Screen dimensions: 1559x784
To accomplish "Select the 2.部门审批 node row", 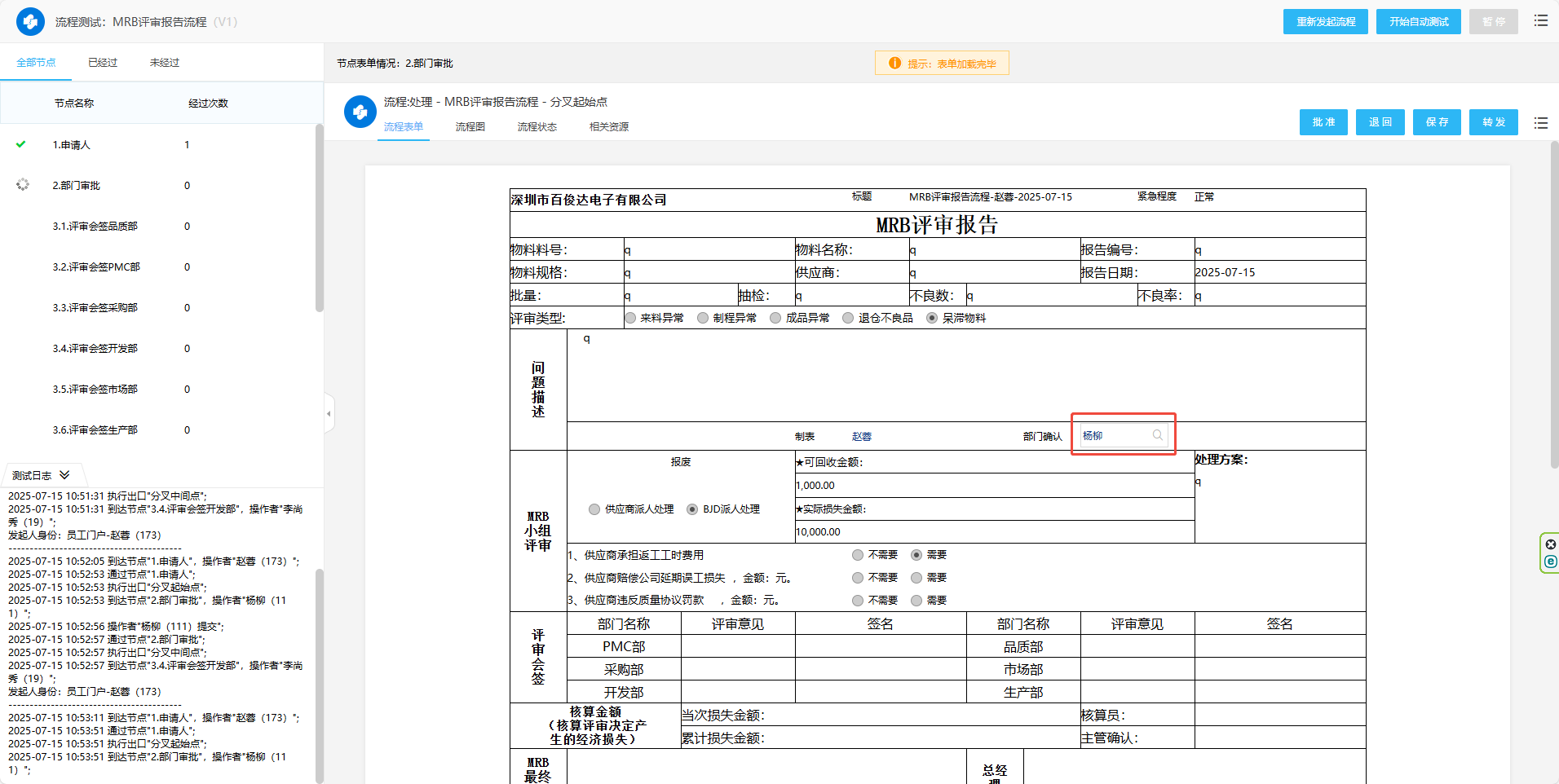I will coord(157,186).
